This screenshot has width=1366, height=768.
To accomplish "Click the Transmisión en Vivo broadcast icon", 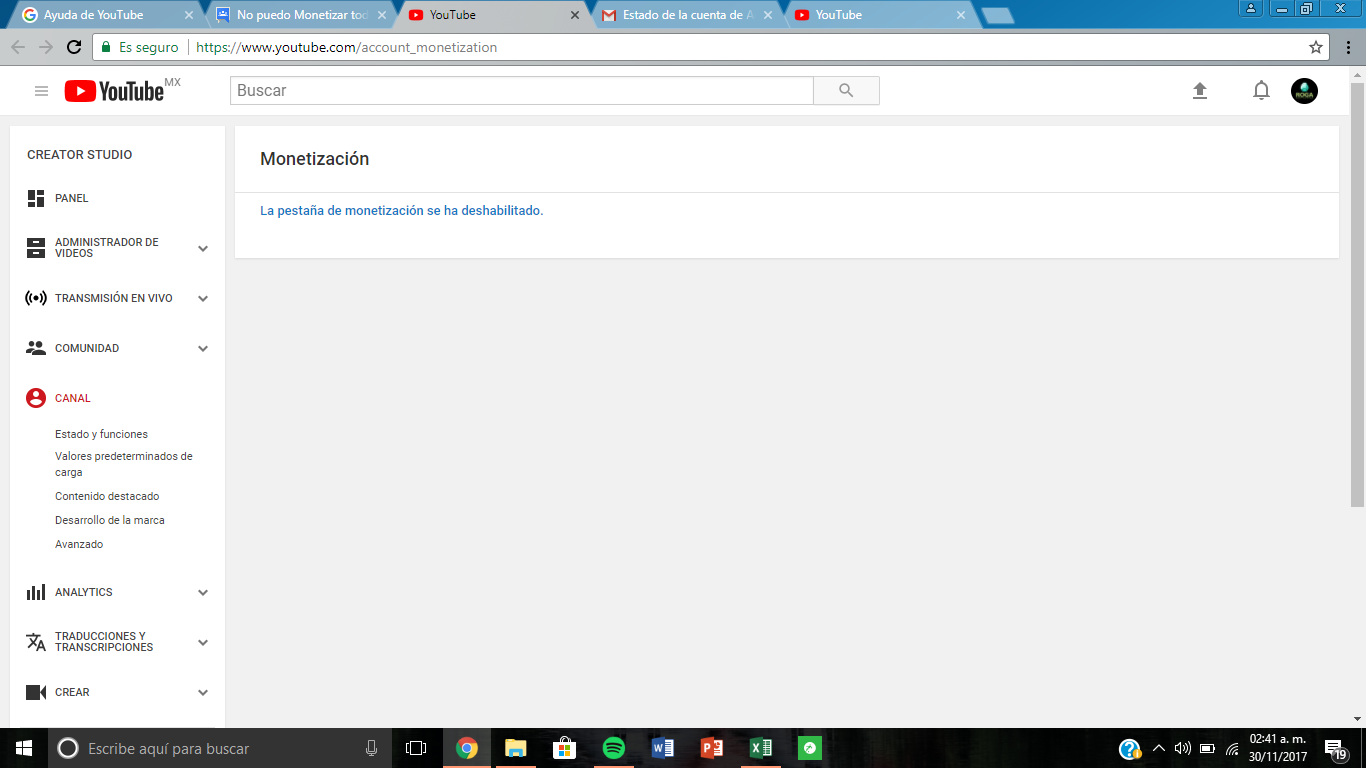I will coord(36,298).
